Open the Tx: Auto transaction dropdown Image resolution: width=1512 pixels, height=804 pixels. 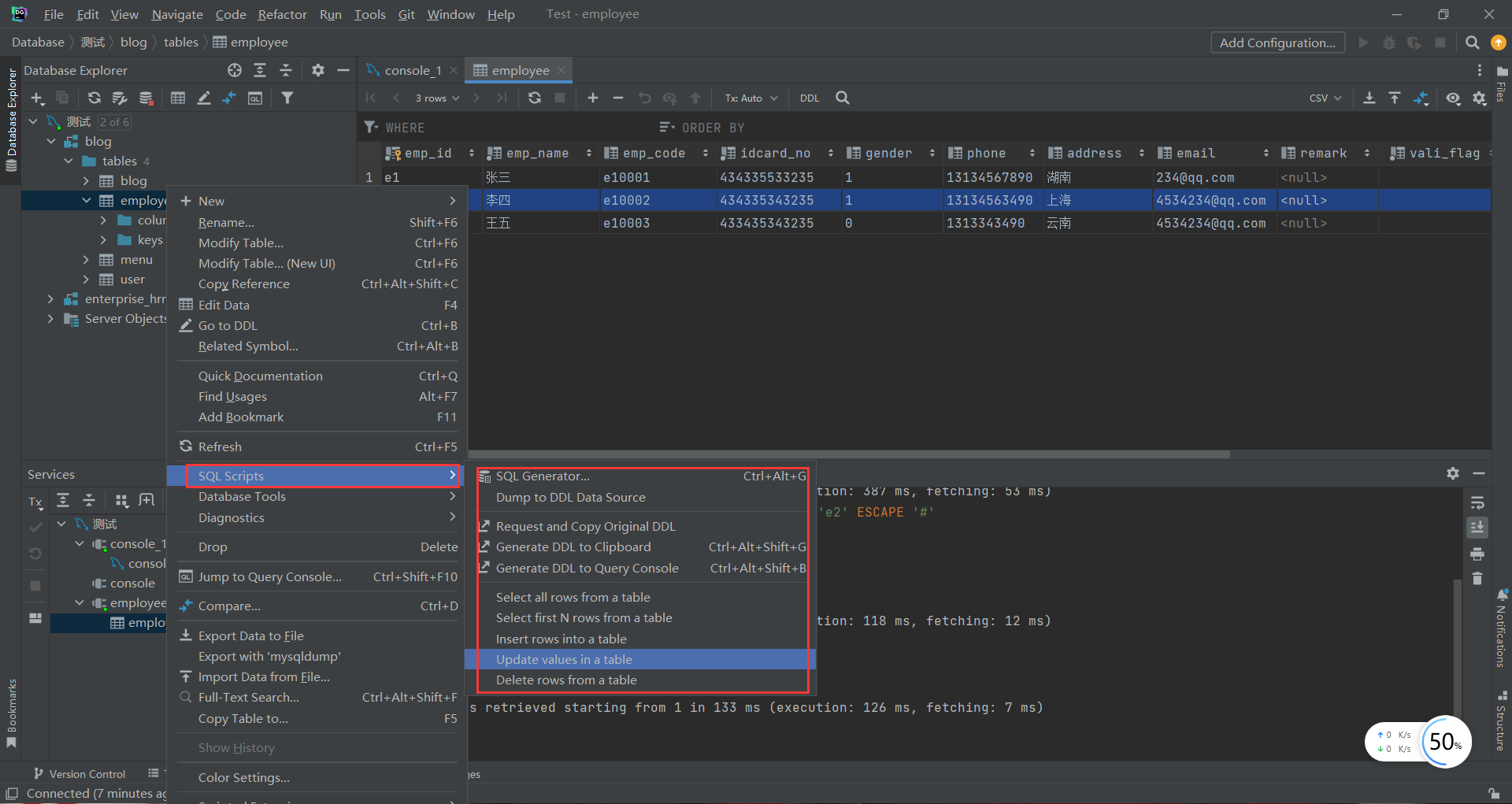pyautogui.click(x=751, y=98)
